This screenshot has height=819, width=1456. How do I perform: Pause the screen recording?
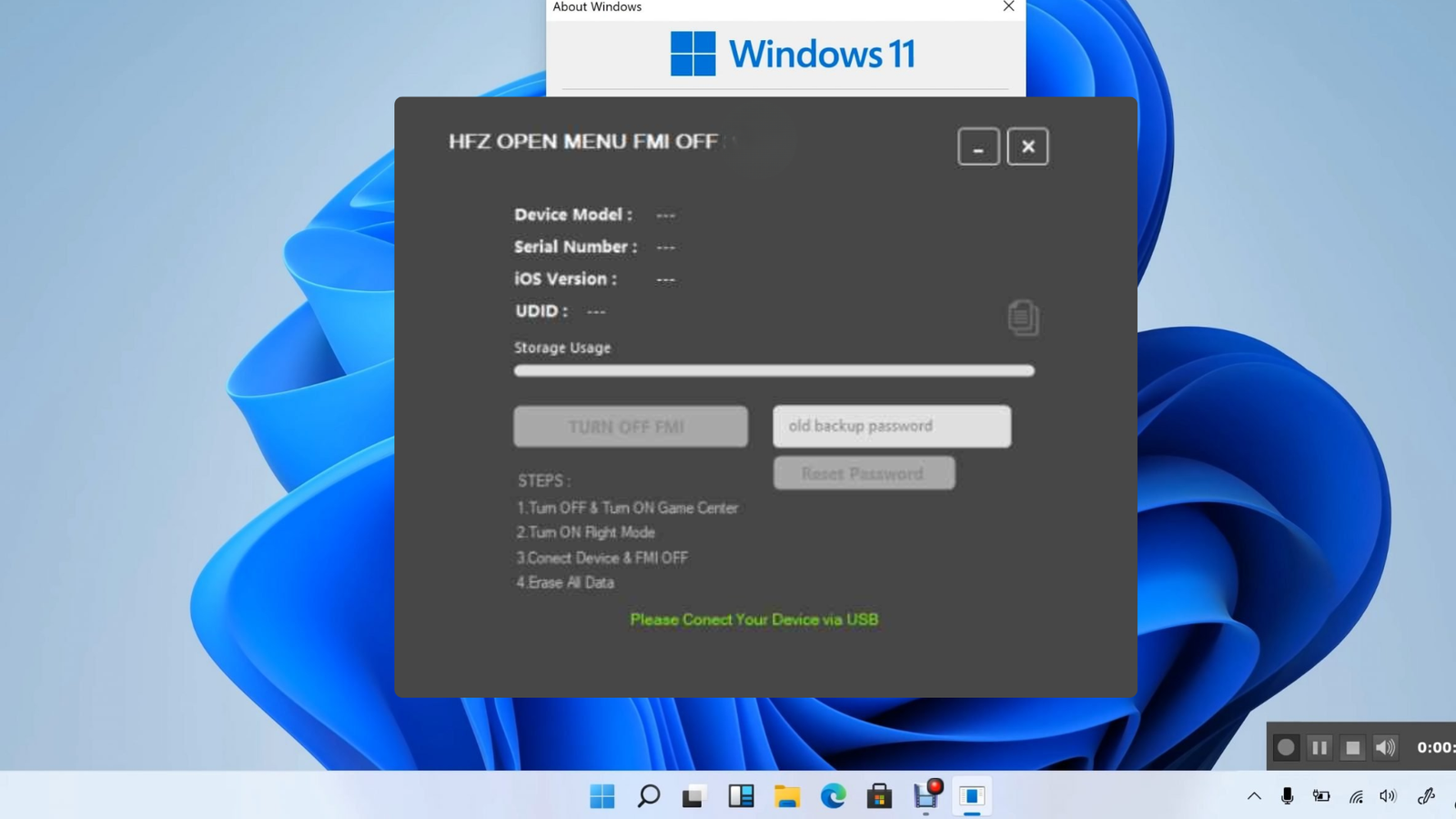tap(1319, 747)
